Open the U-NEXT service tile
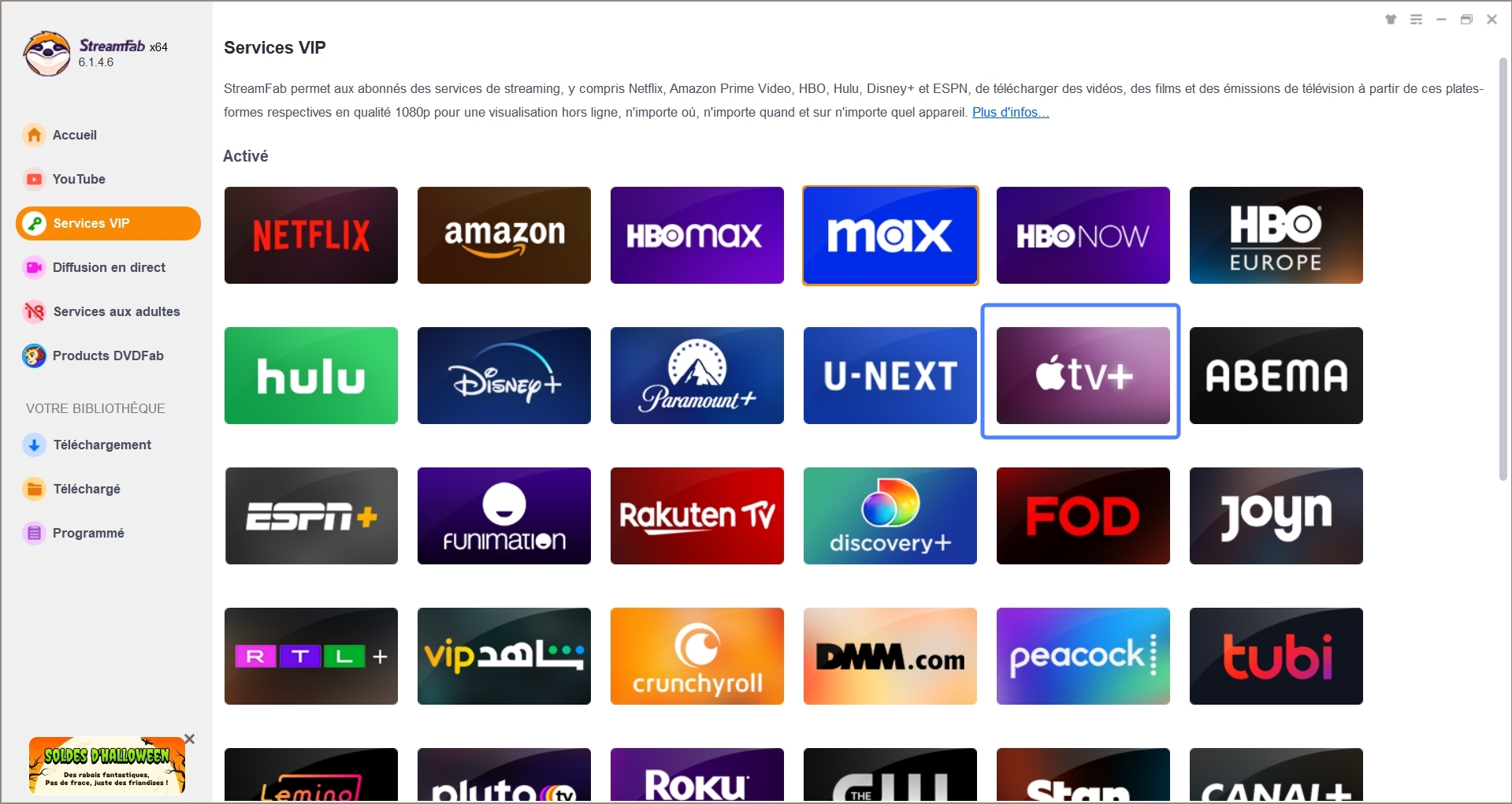 890,375
